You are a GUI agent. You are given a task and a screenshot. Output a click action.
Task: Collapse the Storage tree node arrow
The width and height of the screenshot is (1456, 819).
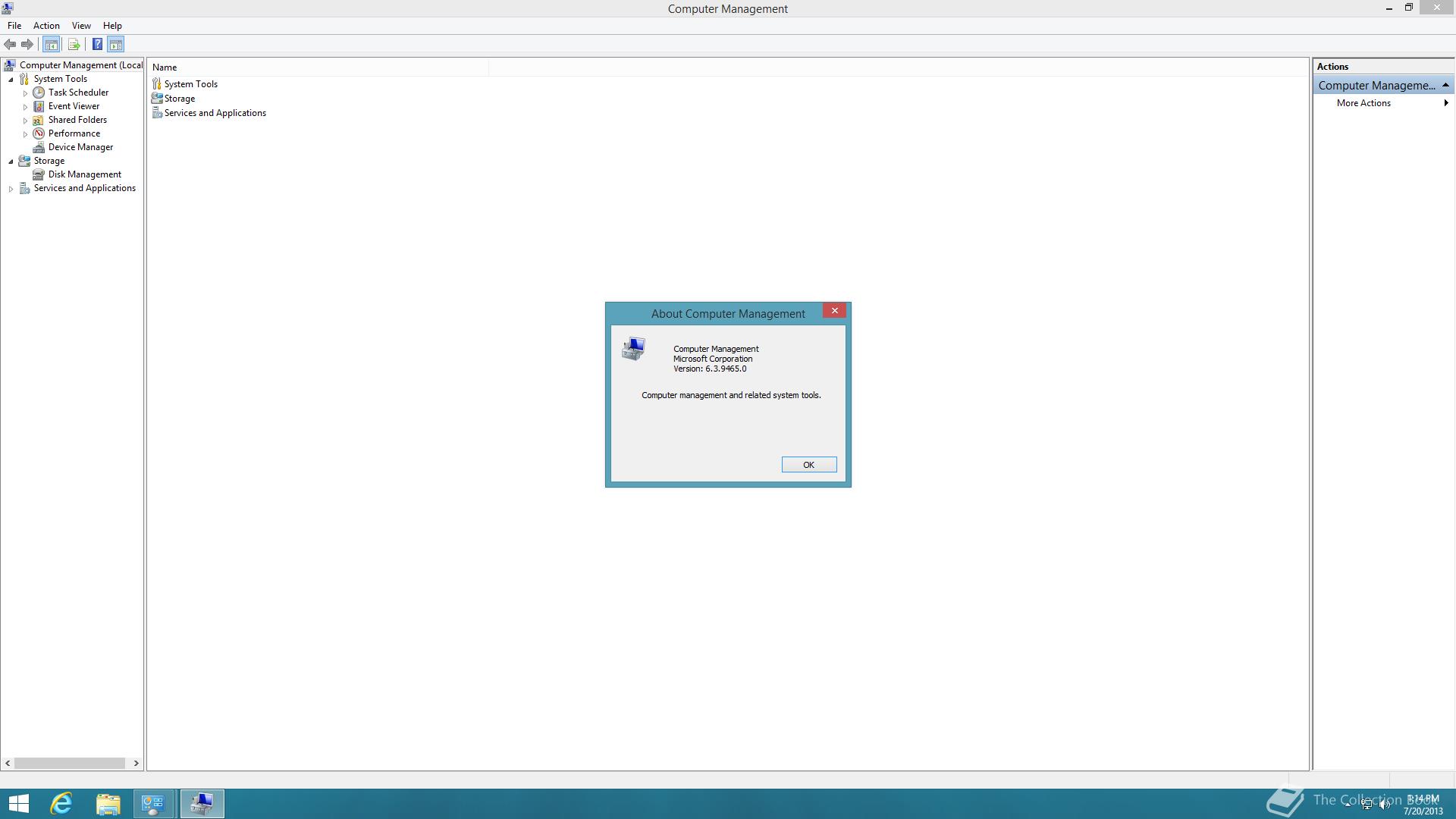click(11, 162)
